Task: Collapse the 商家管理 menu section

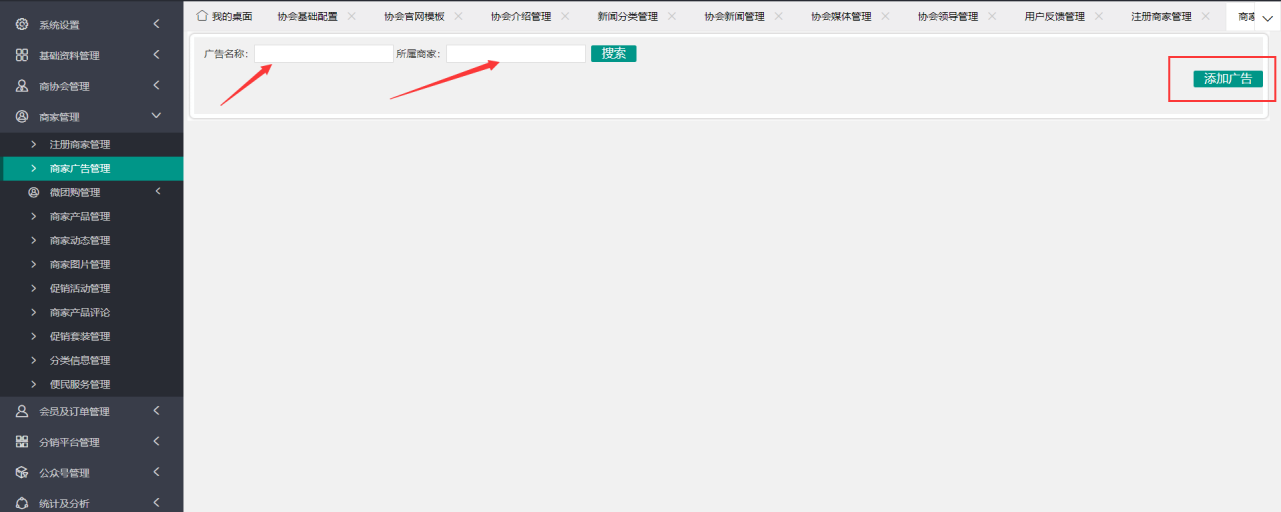Action: [x=156, y=117]
